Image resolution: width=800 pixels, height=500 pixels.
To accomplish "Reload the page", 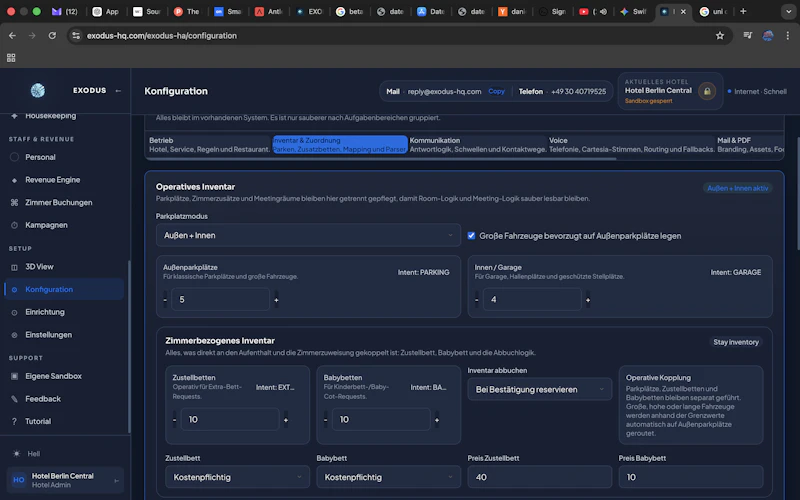I will 52,36.
